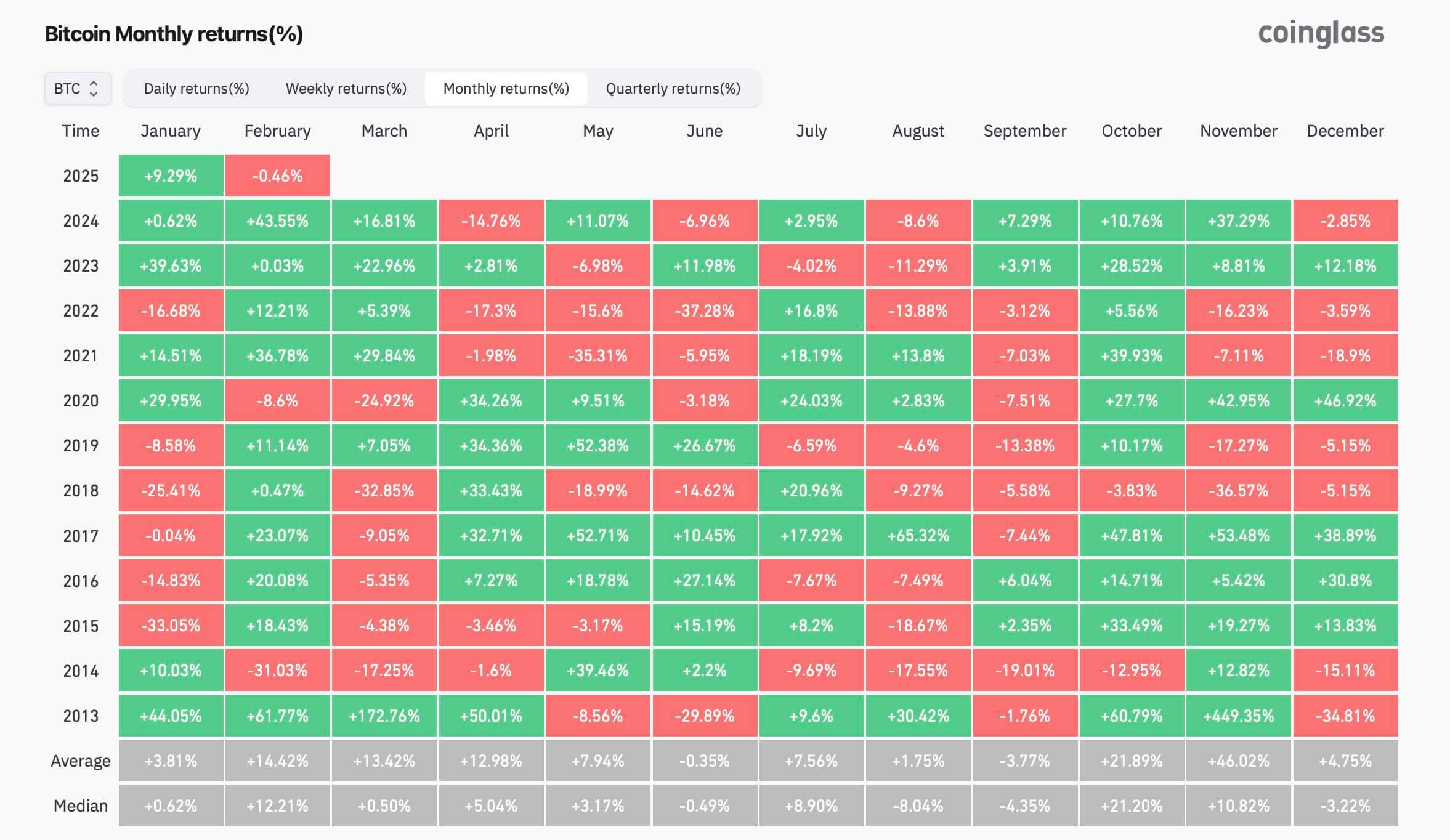Click the 2017 August +65.32% cell
This screenshot has height=840, width=1450.
click(918, 536)
